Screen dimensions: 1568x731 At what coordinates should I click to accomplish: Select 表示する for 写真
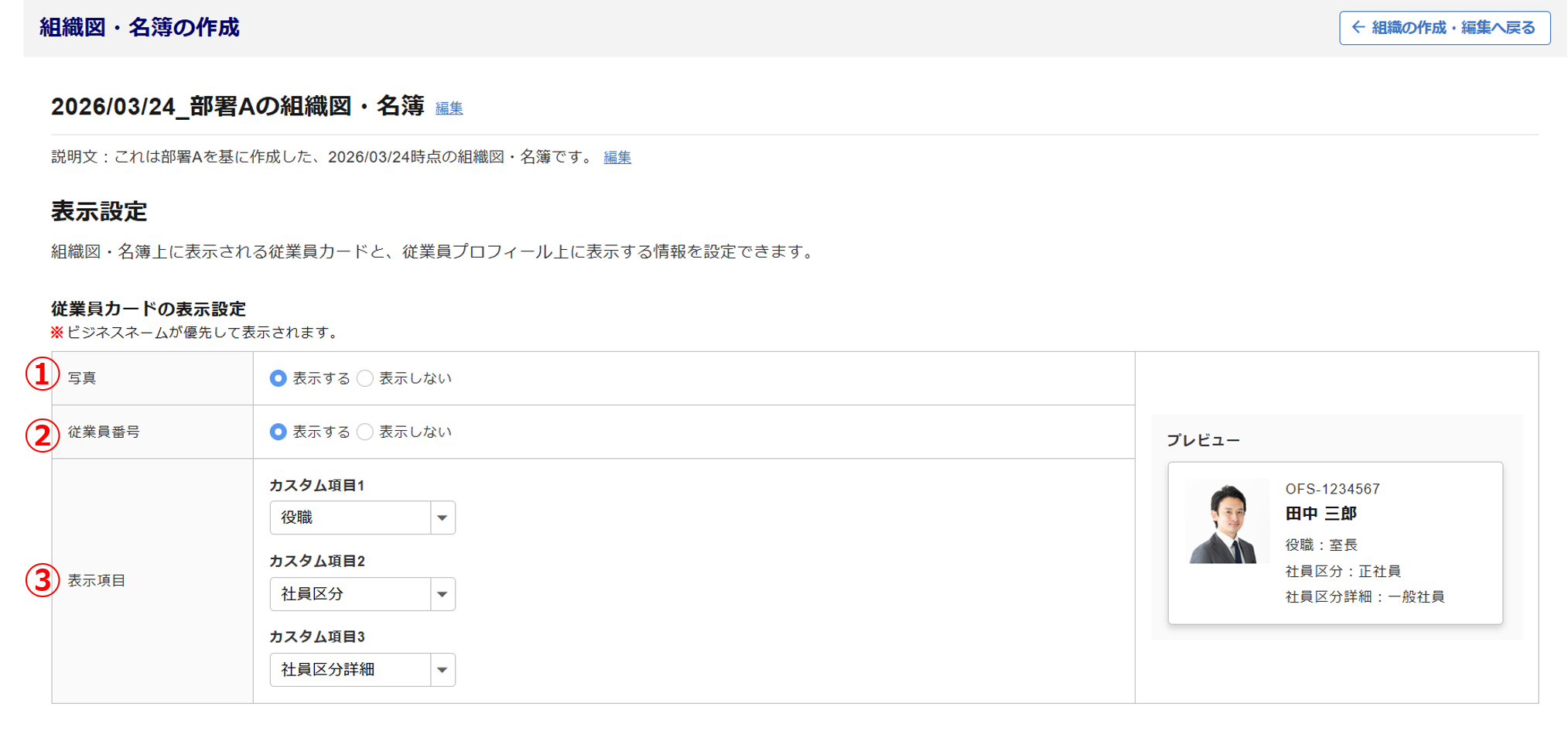278,378
